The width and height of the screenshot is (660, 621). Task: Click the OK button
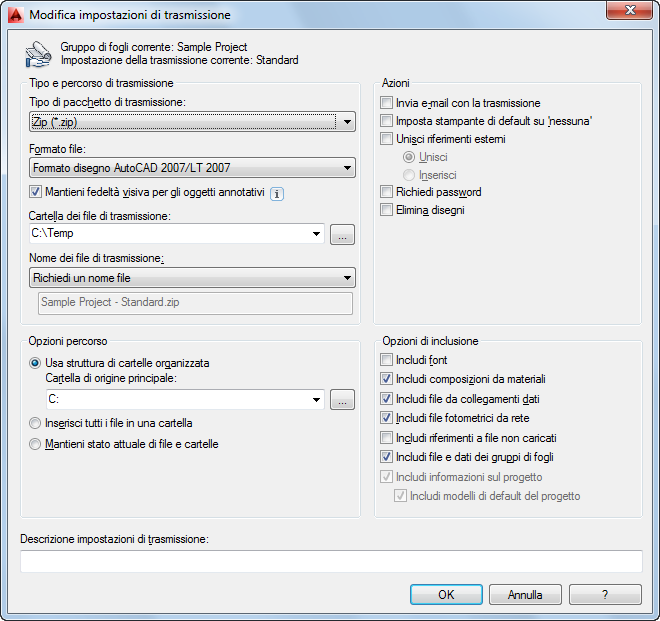pyautogui.click(x=446, y=594)
